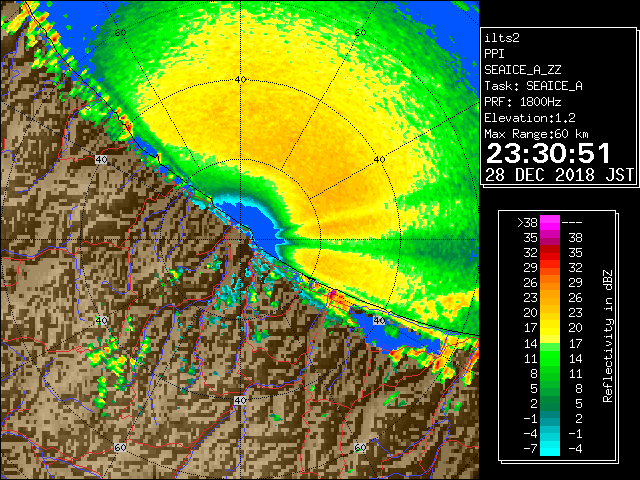Viewport: 640px width, 480px height.
Task: Click the 'PRF: 1800Hz' value
Action: 522,102
